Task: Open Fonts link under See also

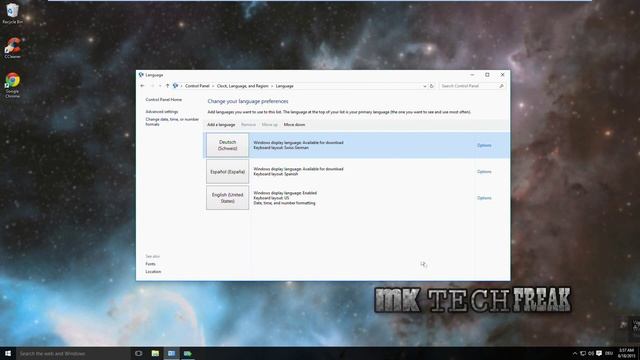Action: click(x=150, y=264)
